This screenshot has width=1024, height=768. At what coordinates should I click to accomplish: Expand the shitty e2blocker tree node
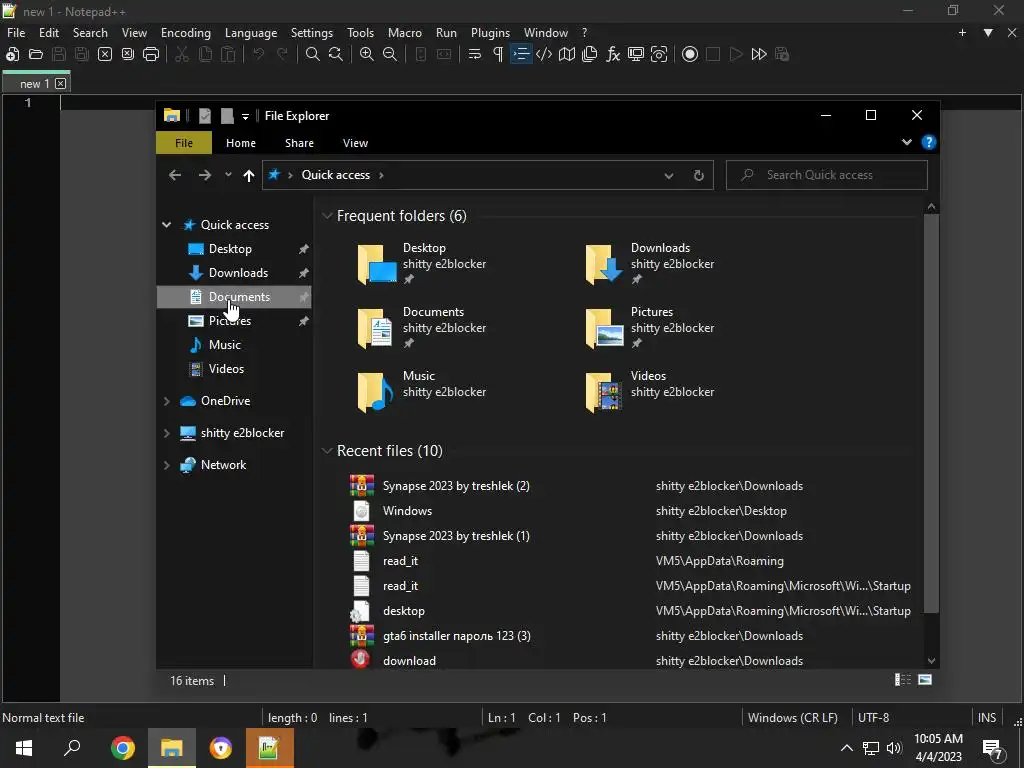tap(167, 433)
